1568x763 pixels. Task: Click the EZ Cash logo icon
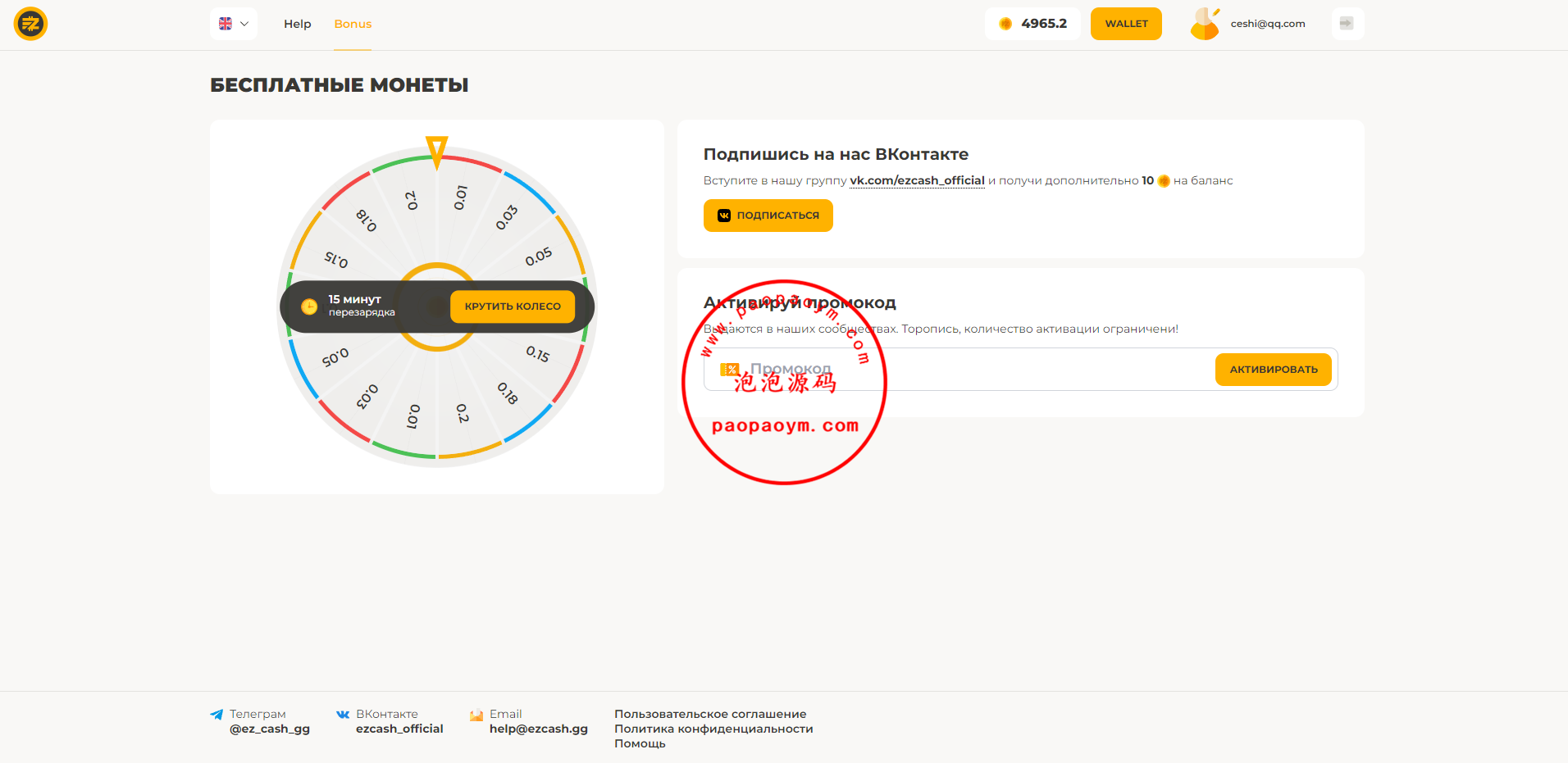pos(30,24)
